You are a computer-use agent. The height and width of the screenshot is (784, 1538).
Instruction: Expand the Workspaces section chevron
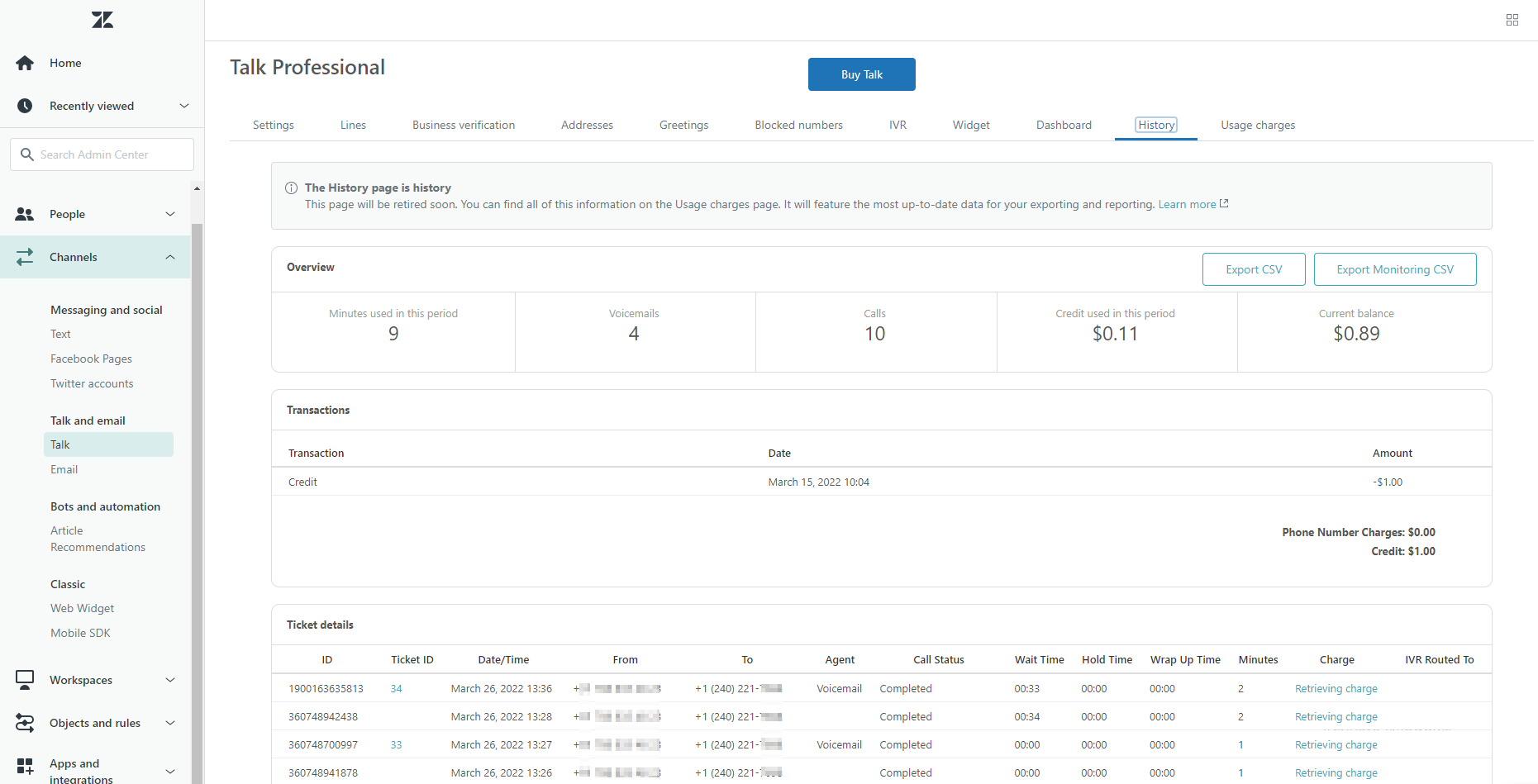pyautogui.click(x=170, y=680)
